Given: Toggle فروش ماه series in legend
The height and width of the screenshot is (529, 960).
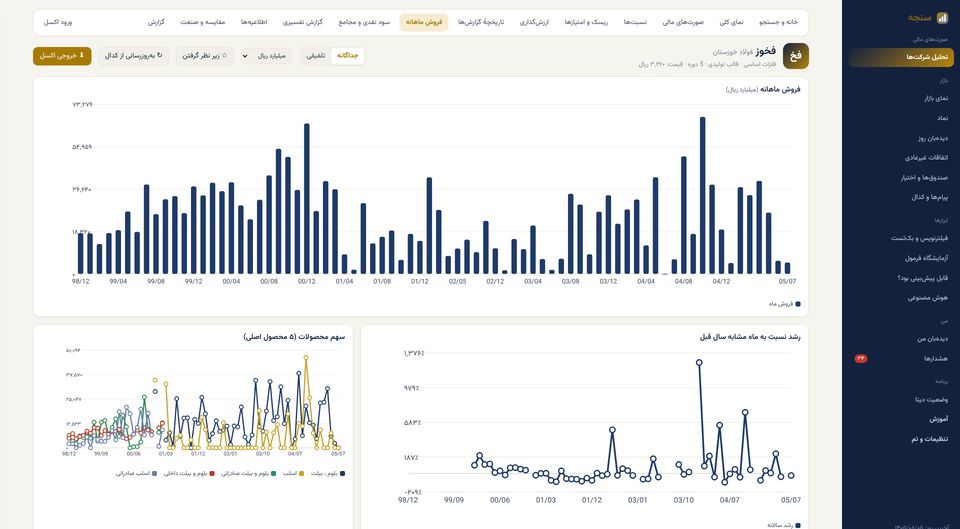Looking at the screenshot, I should (784, 304).
